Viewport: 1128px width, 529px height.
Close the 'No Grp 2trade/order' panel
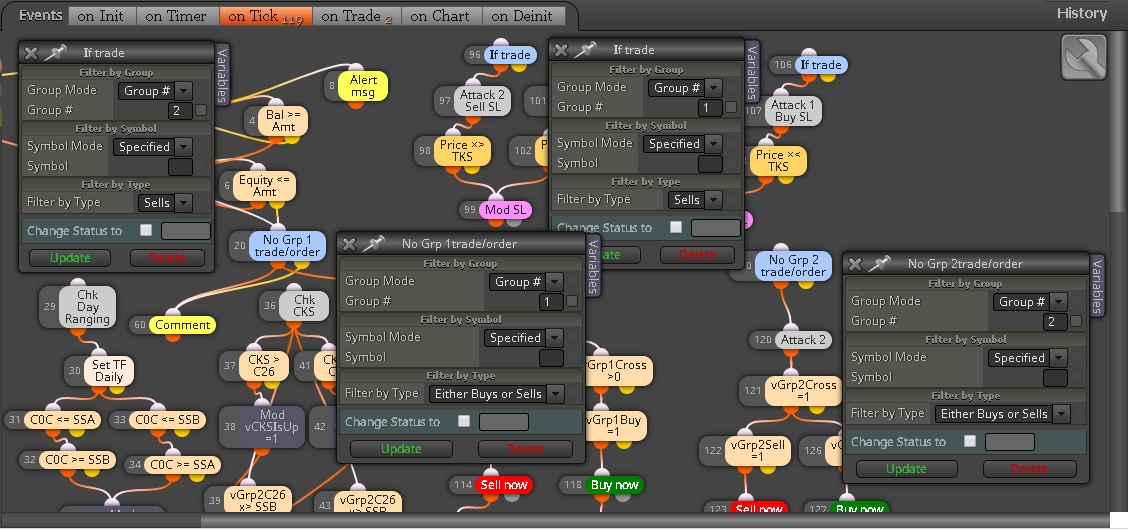(x=855, y=264)
